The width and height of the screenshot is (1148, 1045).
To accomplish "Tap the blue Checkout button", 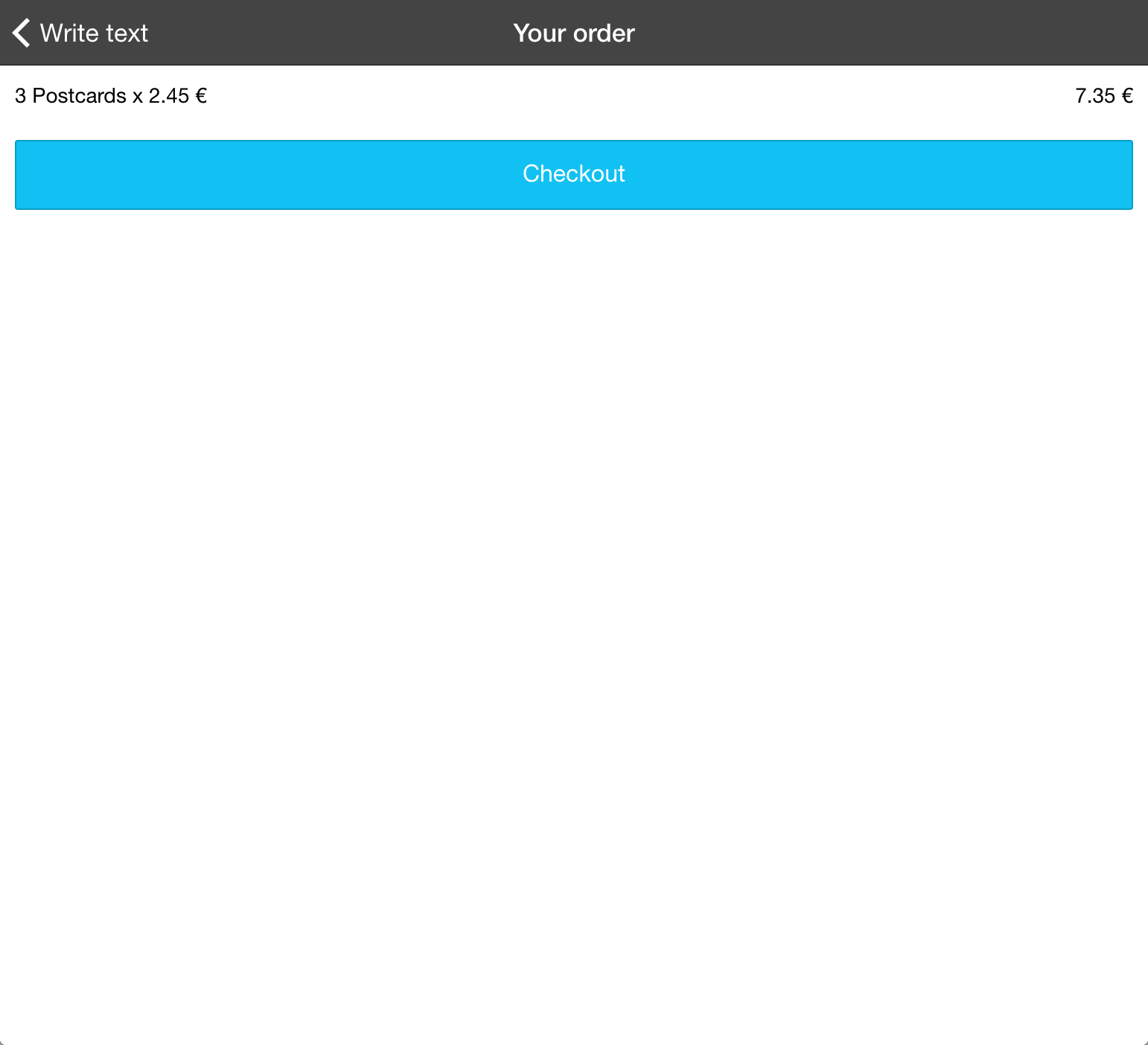I will click(x=574, y=175).
